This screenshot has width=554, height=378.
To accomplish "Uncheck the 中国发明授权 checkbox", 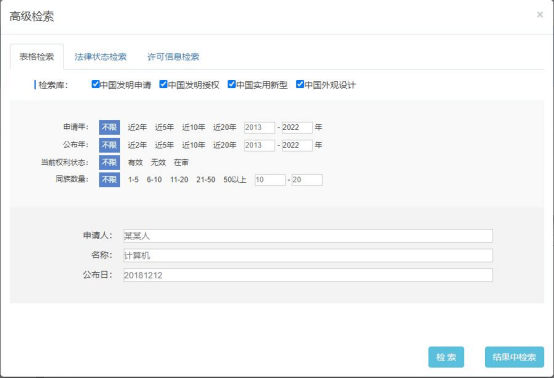I will [163, 84].
